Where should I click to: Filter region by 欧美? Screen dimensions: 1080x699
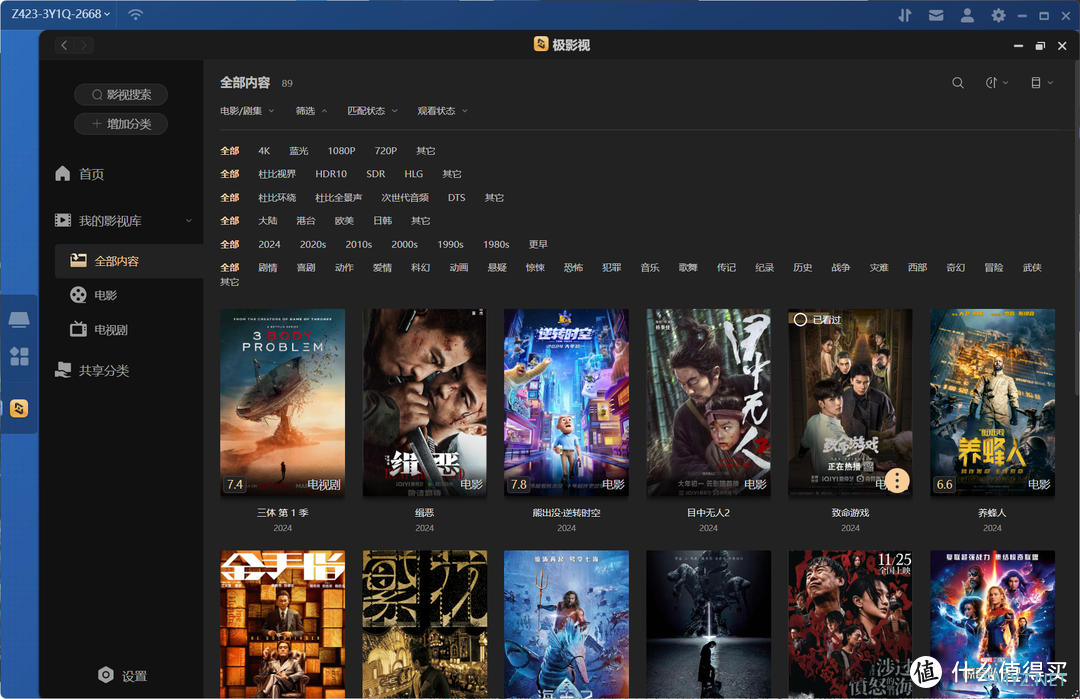pos(344,221)
